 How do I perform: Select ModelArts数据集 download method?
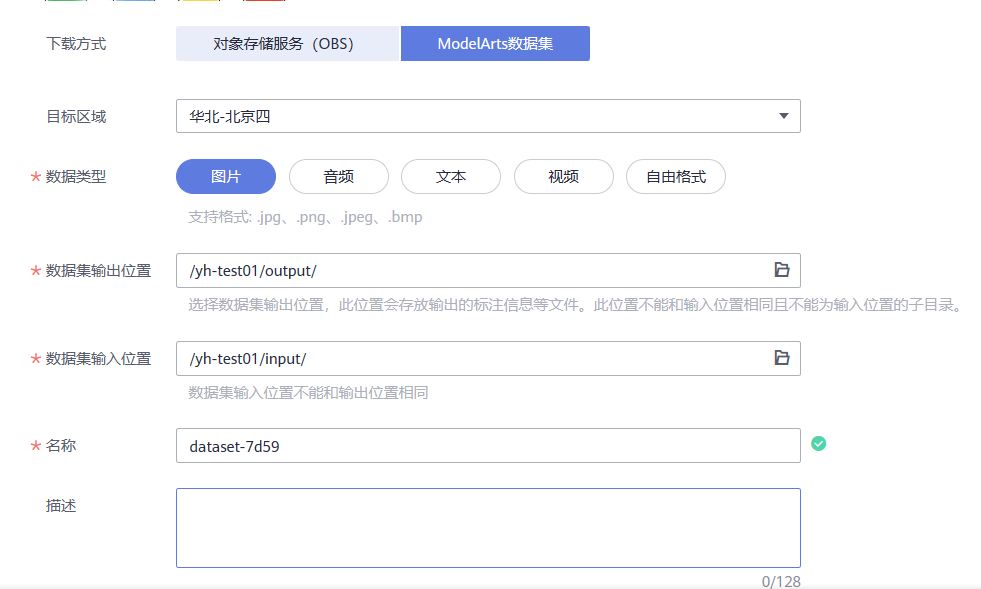click(x=496, y=44)
